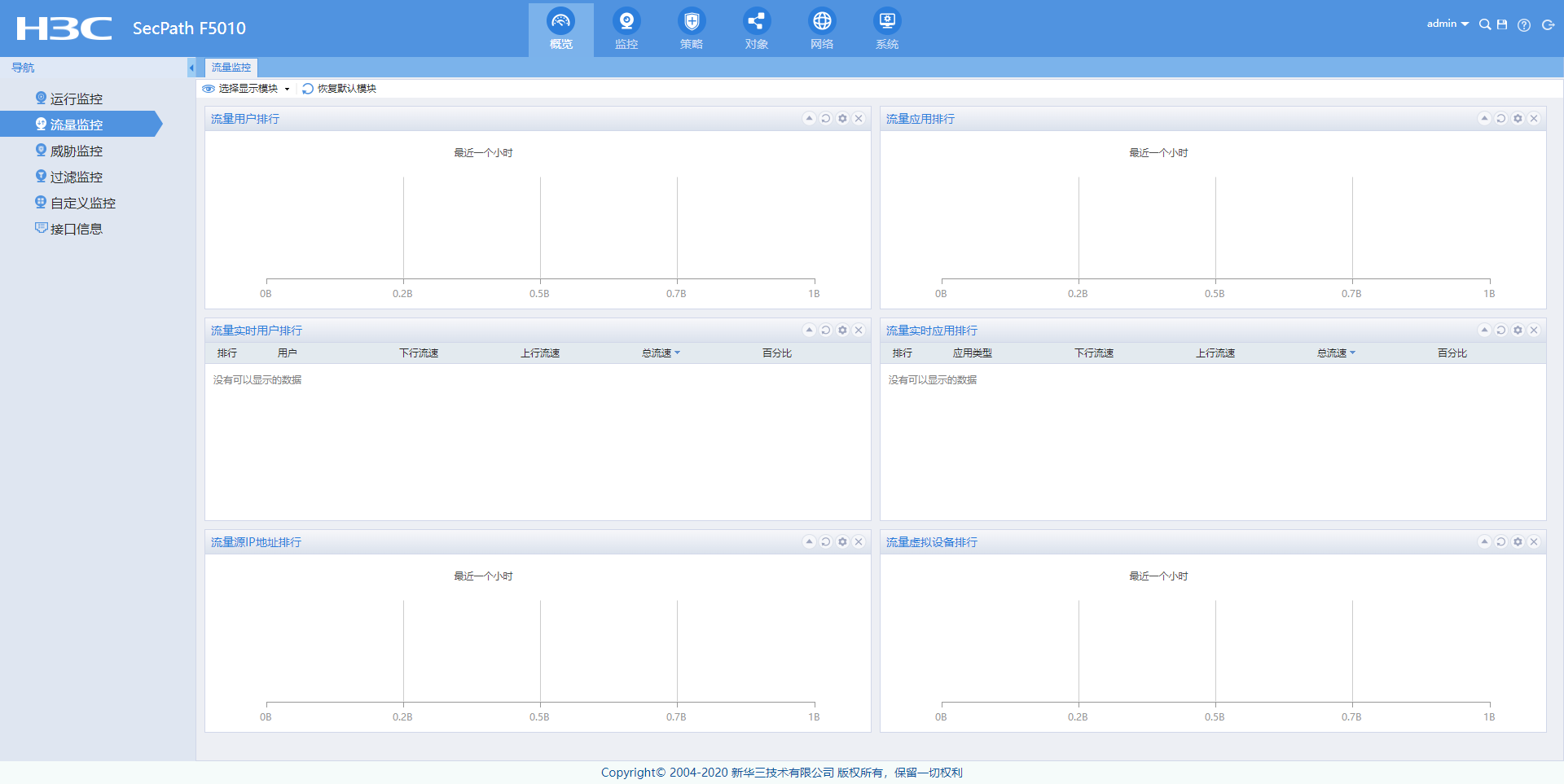Select 威胁监控 in navigation
The height and width of the screenshot is (784, 1564).
76,151
